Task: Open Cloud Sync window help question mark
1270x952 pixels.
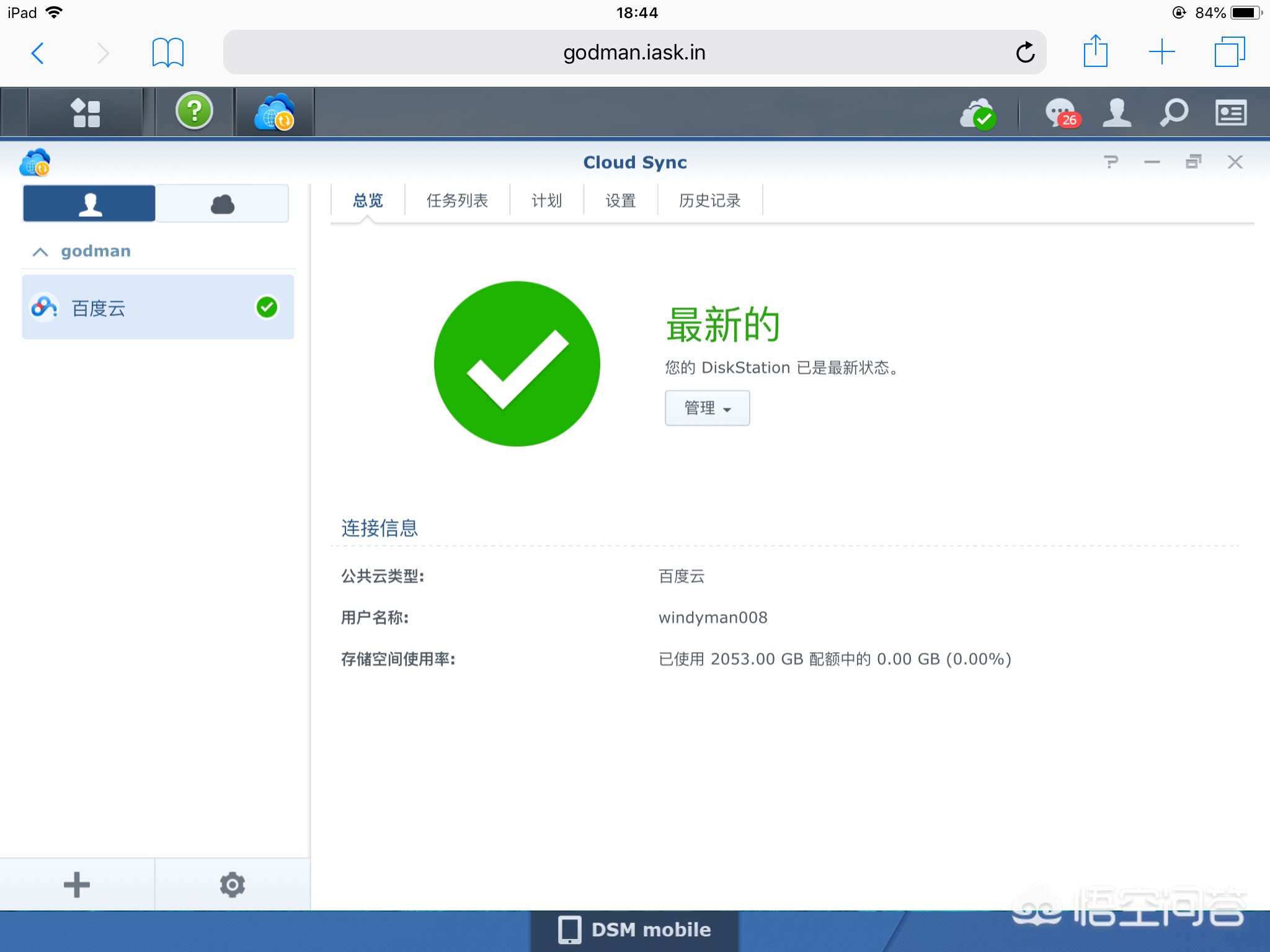Action: click(x=1111, y=162)
